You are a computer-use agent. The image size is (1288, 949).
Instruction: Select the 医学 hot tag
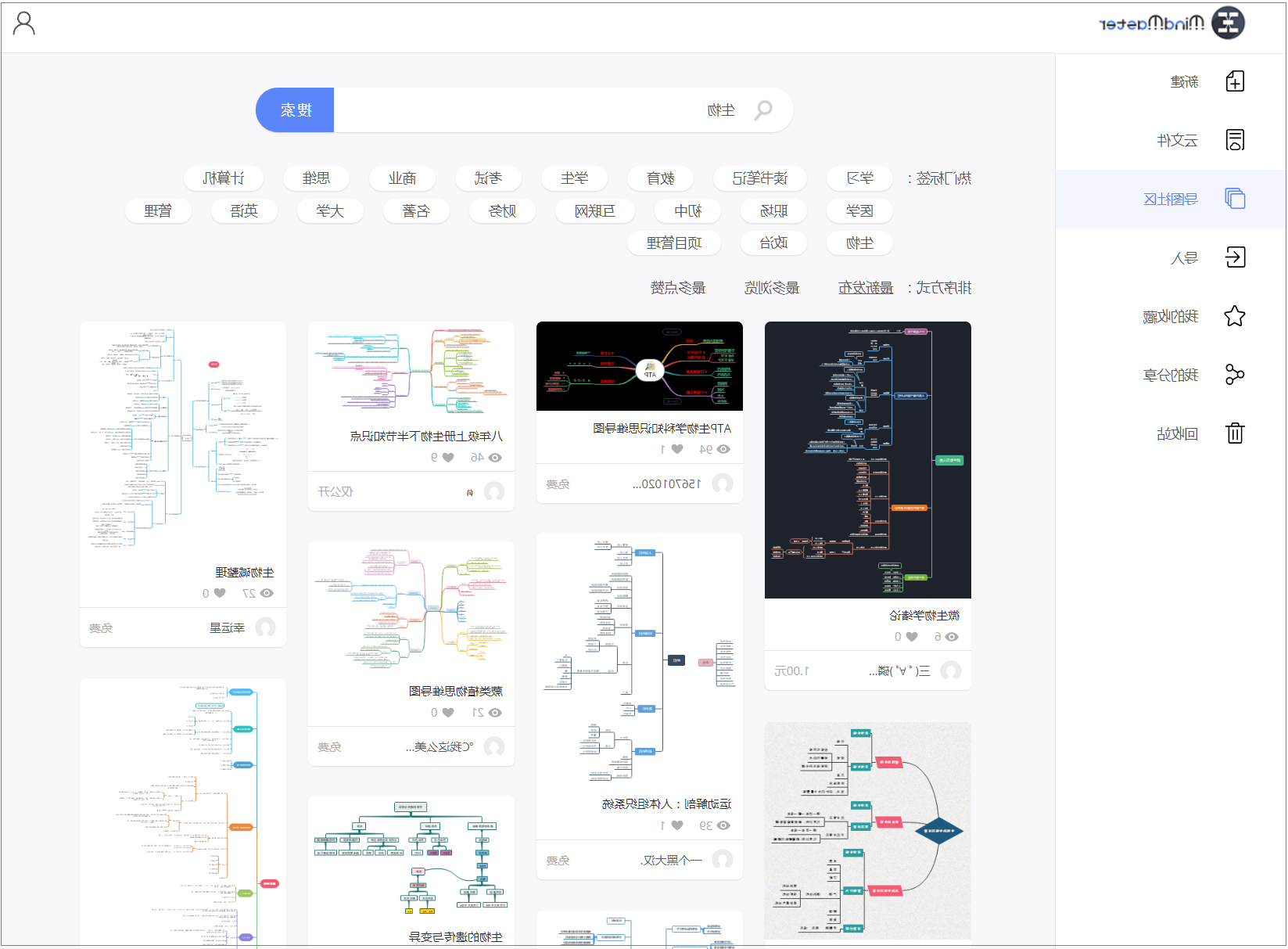coord(859,211)
